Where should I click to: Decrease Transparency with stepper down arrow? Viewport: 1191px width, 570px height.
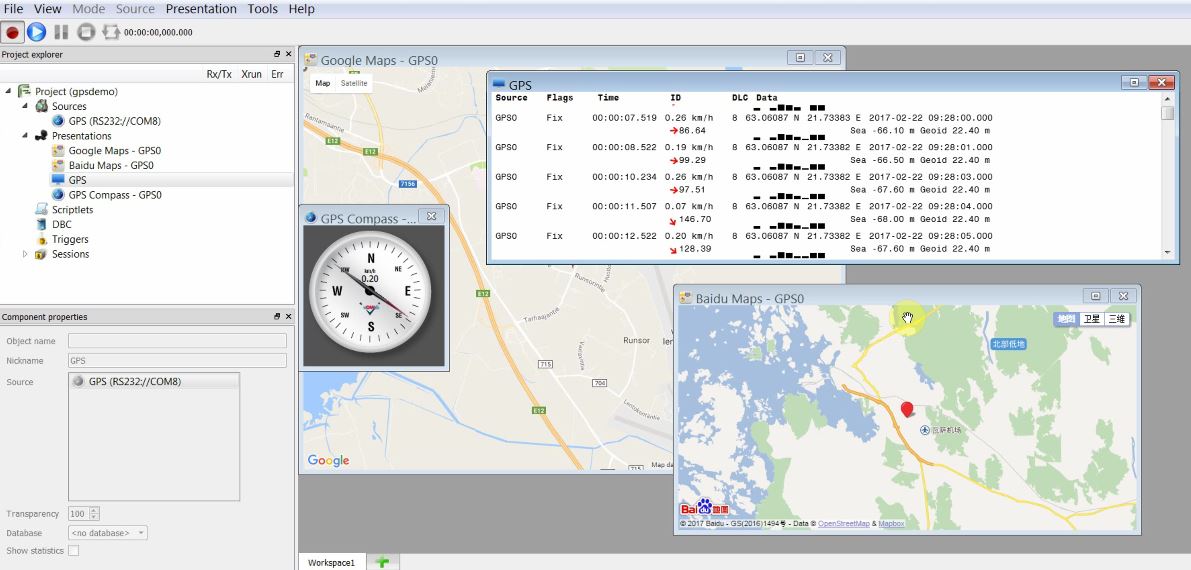[x=94, y=518]
